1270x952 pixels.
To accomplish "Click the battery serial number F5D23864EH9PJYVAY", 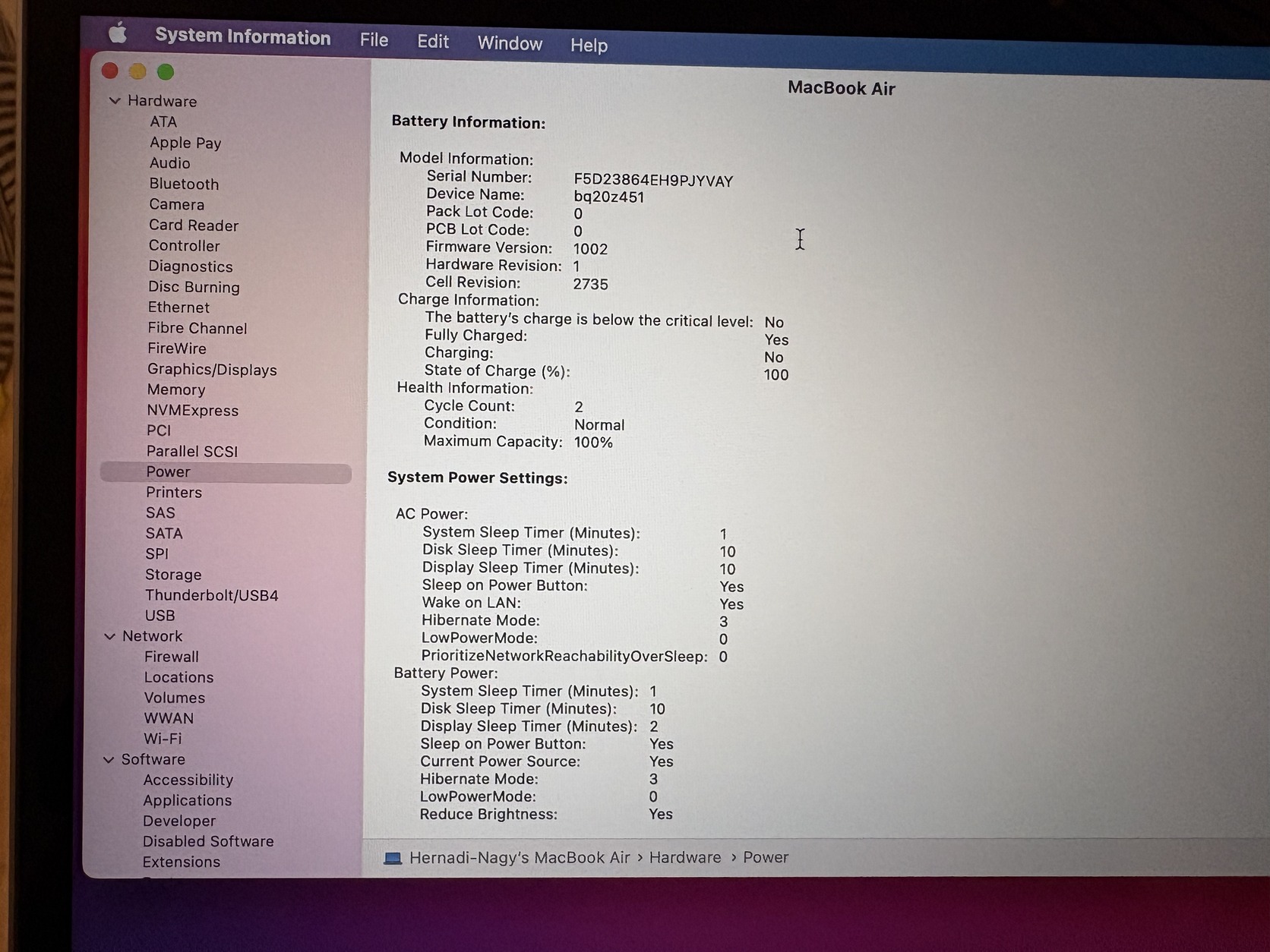I will (653, 181).
